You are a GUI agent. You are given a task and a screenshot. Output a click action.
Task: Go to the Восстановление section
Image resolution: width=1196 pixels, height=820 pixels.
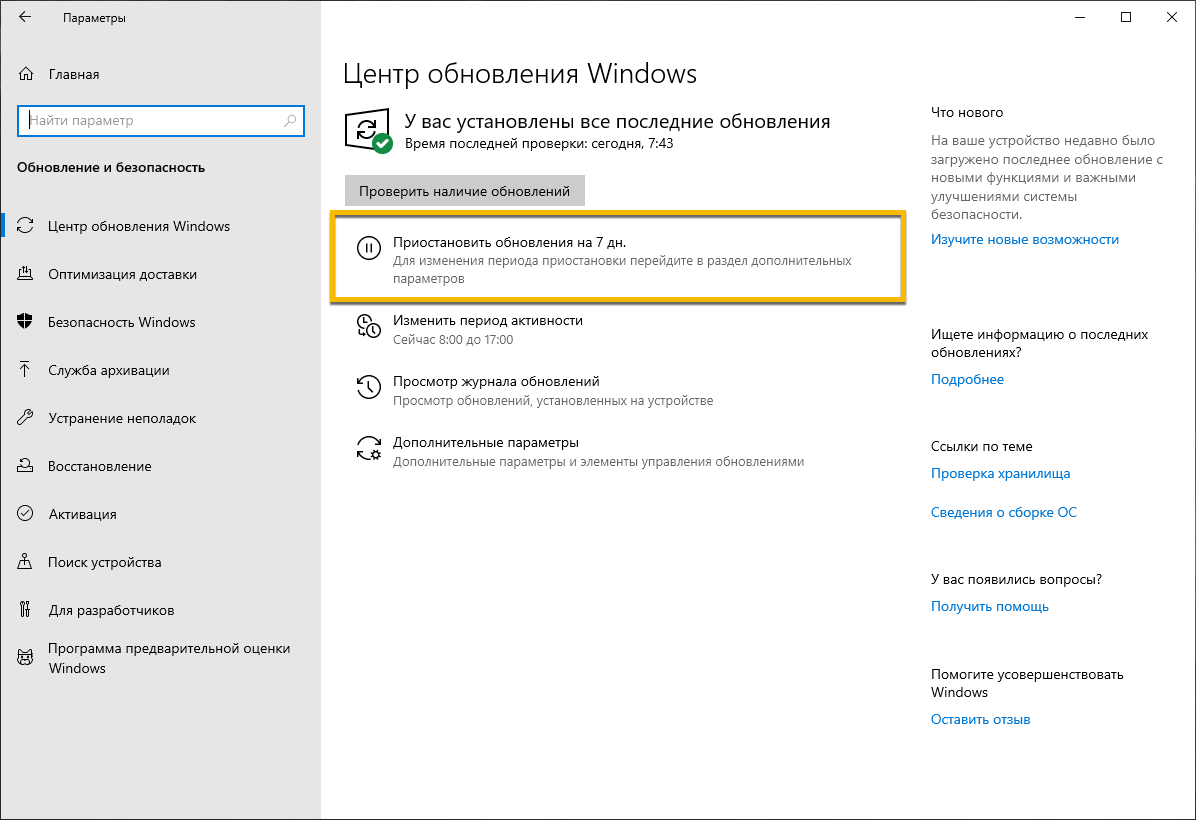point(100,466)
